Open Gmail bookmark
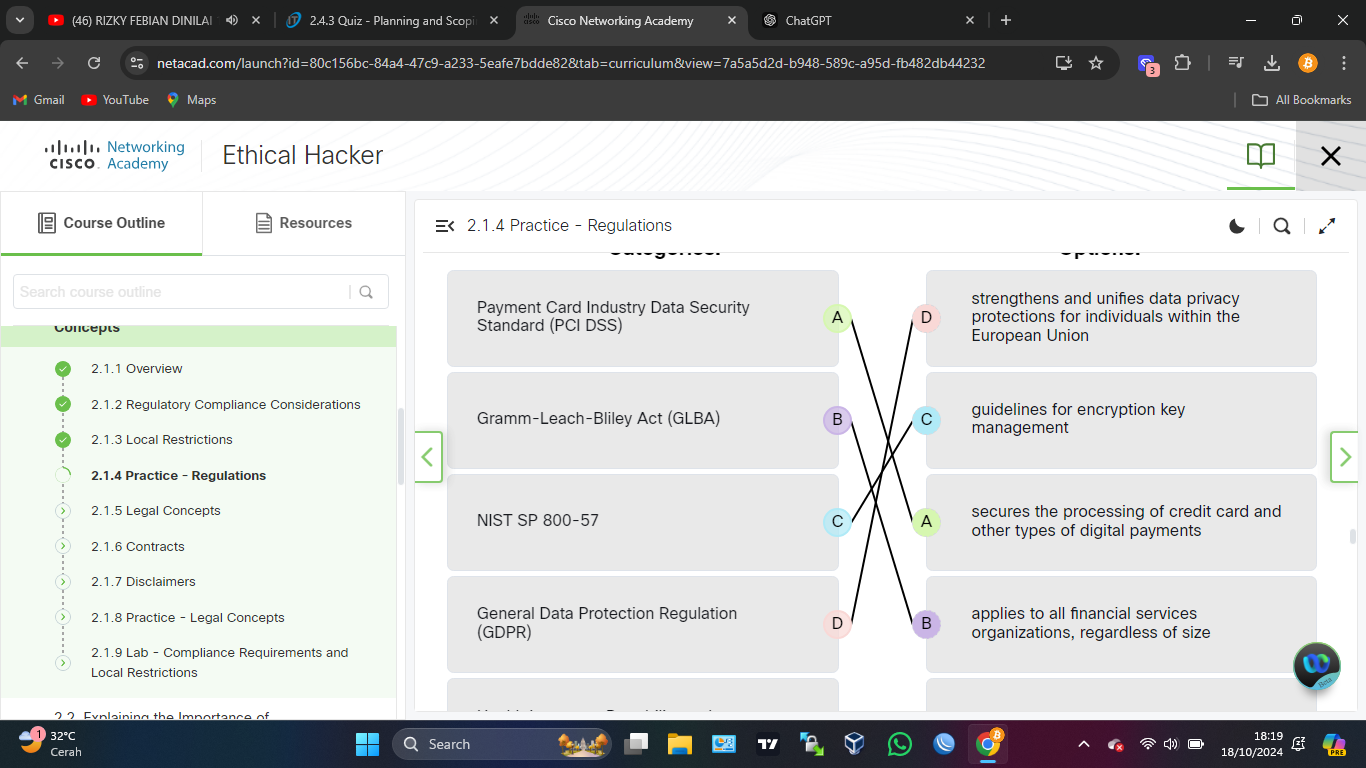This screenshot has height=768, width=1366. coord(38,100)
